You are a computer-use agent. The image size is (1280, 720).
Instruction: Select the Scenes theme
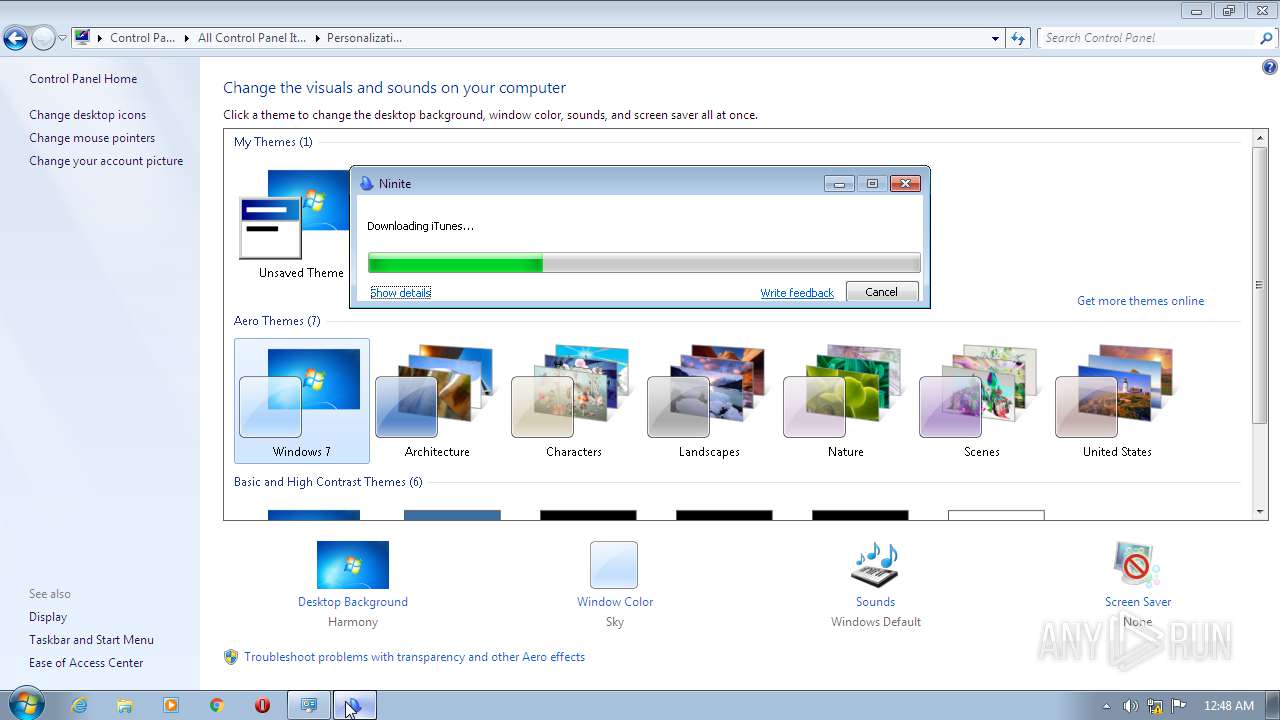tap(981, 401)
